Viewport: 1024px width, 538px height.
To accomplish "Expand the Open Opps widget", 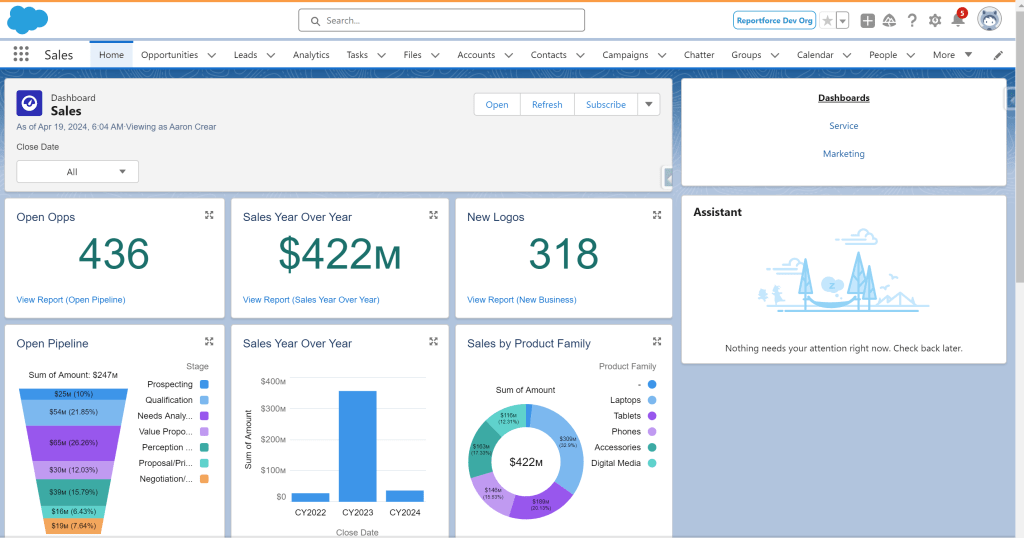I will (209, 215).
